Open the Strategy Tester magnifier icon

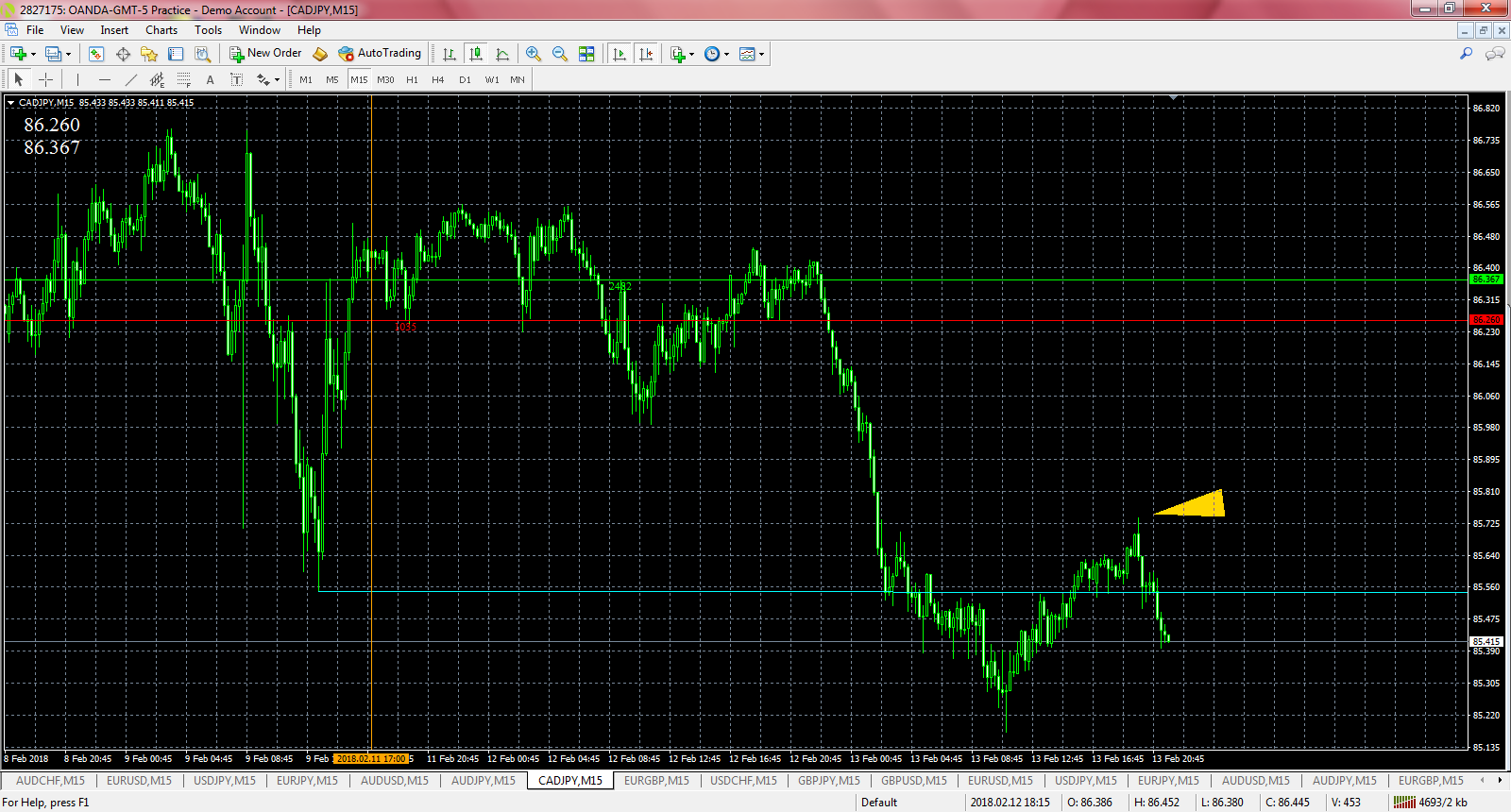point(202,54)
